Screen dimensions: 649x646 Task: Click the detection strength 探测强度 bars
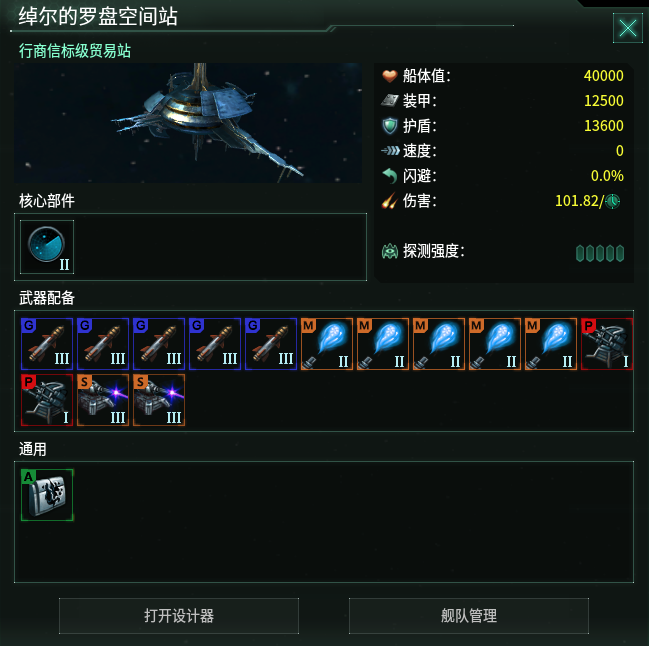pos(600,253)
